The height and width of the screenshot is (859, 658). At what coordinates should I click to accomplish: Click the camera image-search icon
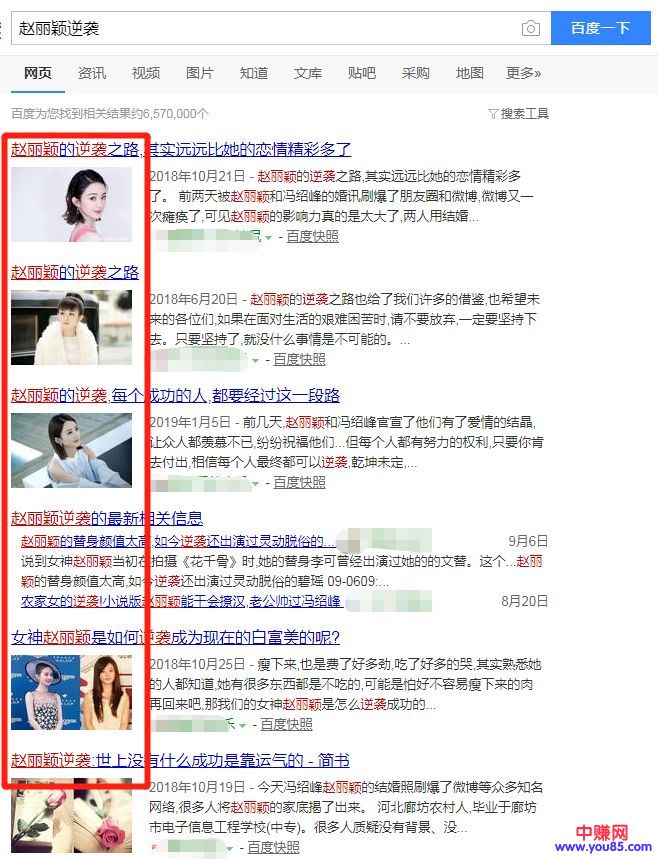point(531,28)
